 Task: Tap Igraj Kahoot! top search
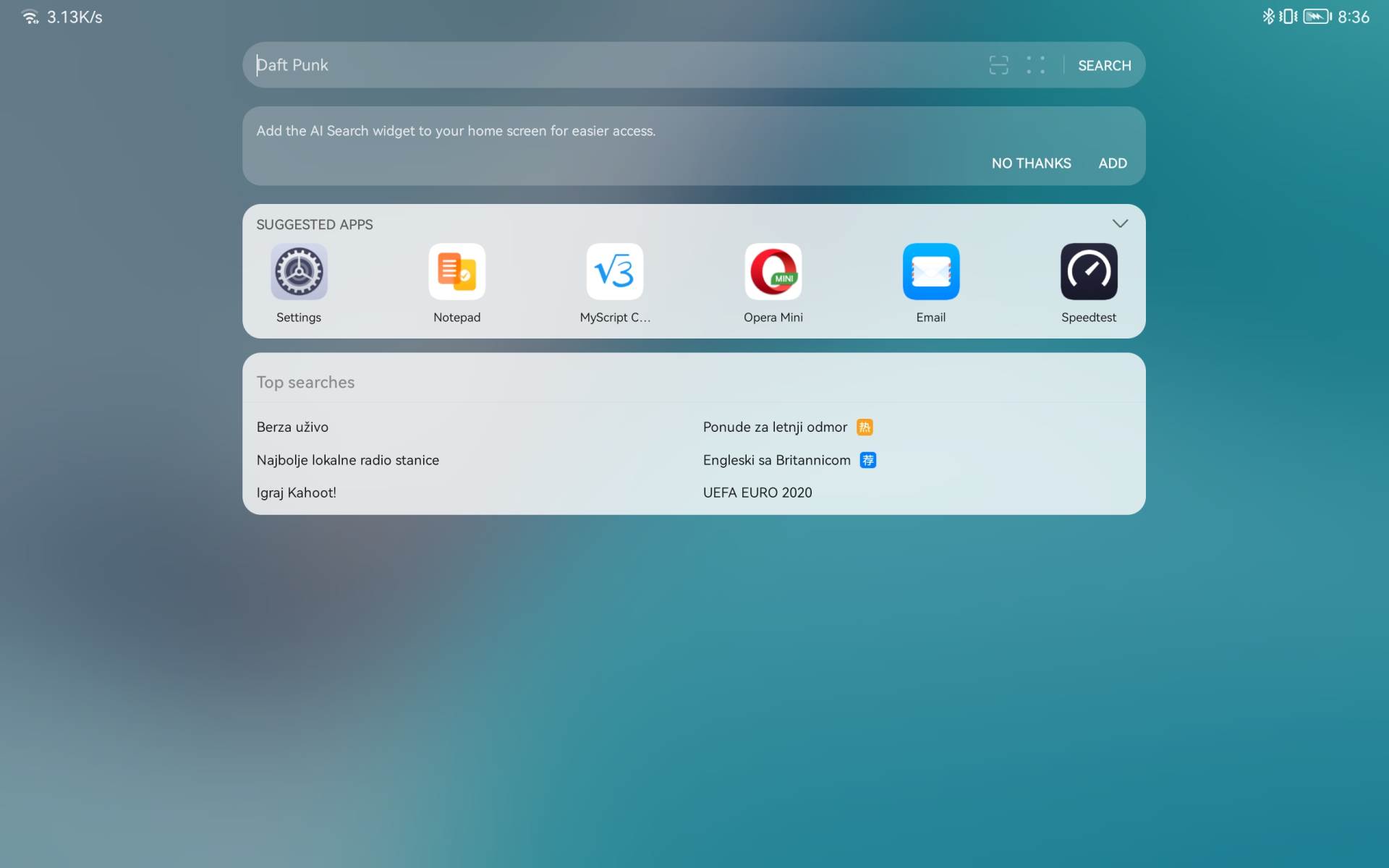tap(296, 493)
